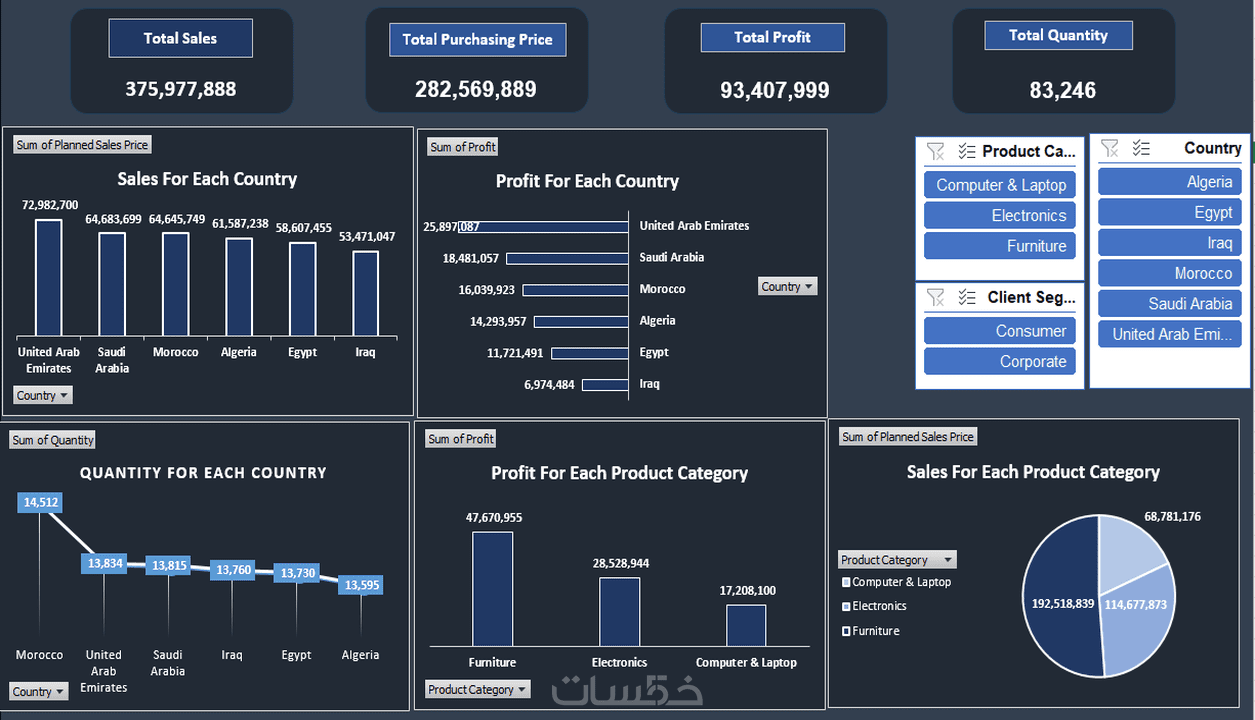1255x720 pixels.
Task: Click the Total Sales value 375,977,888
Action: pos(181,89)
